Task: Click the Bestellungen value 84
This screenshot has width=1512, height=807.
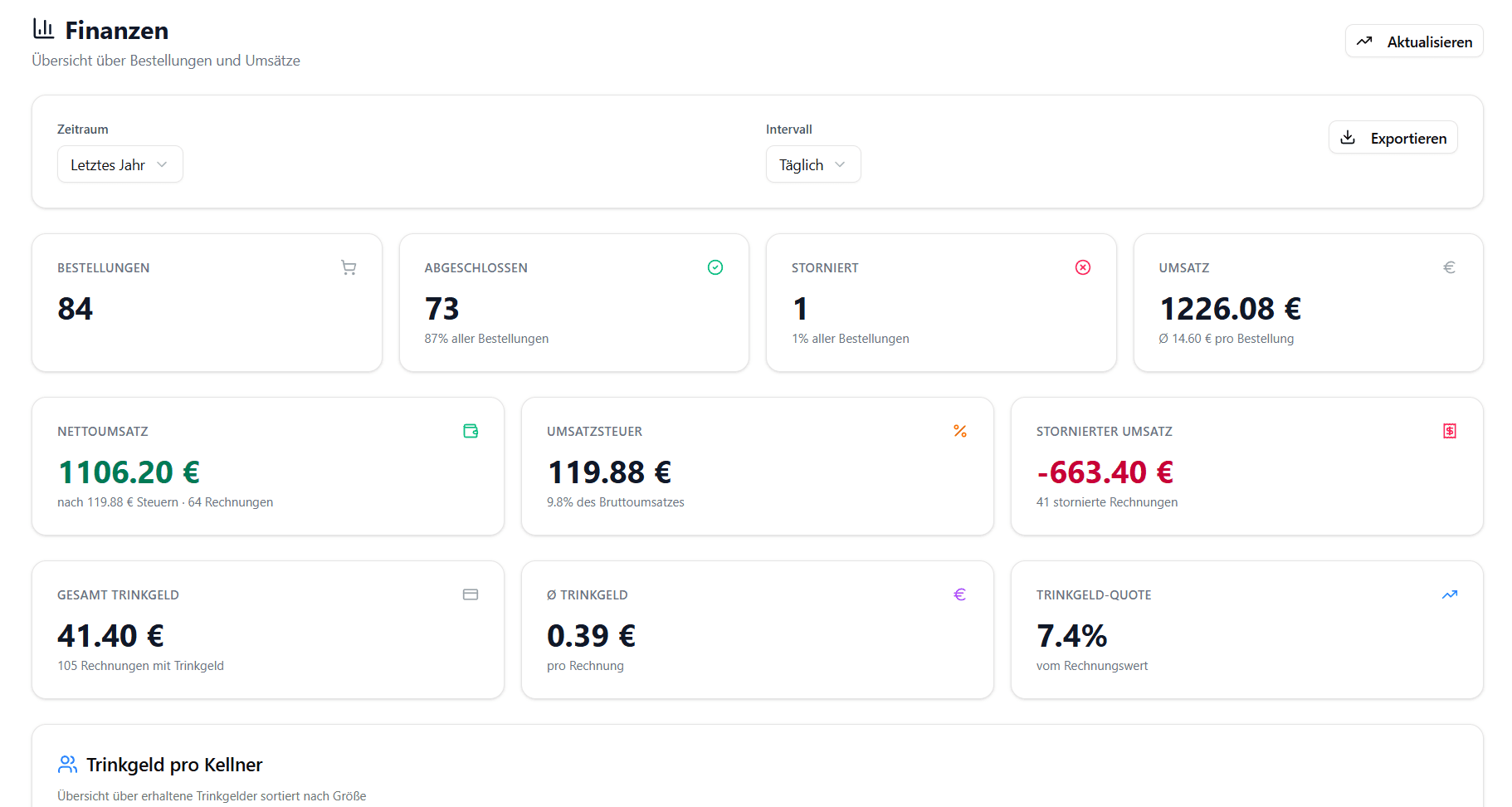Action: pyautogui.click(x=76, y=309)
